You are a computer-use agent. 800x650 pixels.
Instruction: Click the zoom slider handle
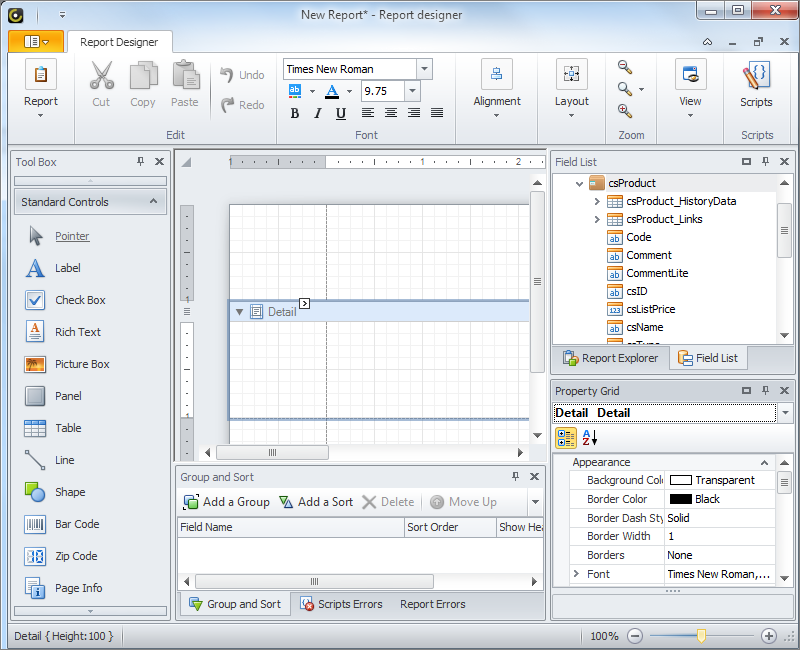[x=702, y=636]
